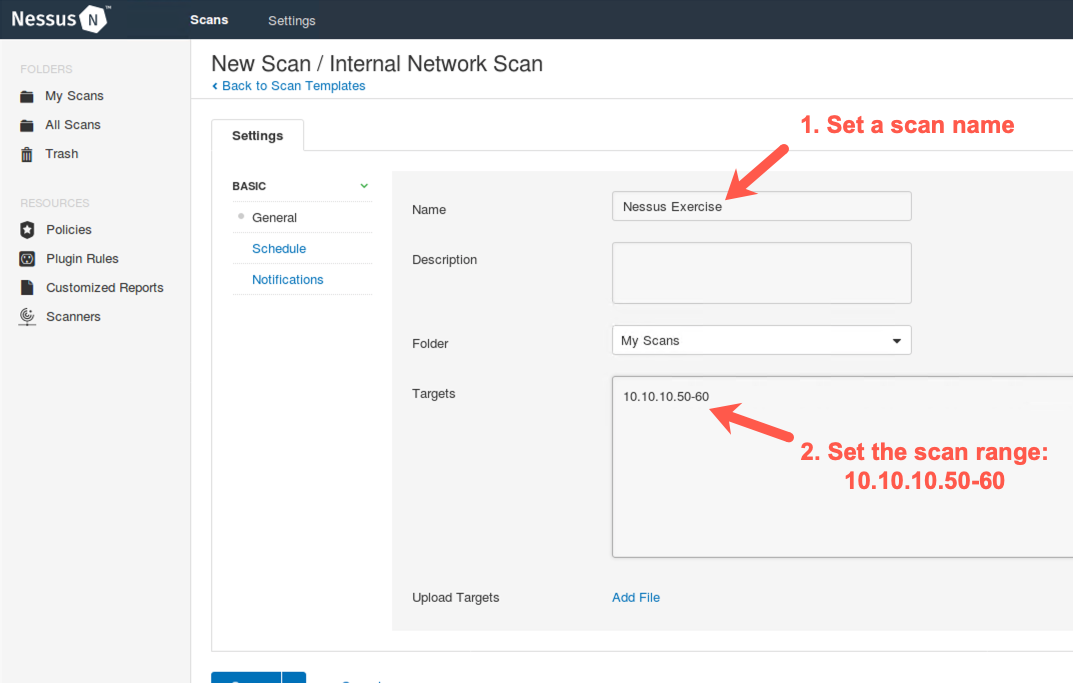
Task: Click the All Scans folder icon
Action: tap(27, 126)
